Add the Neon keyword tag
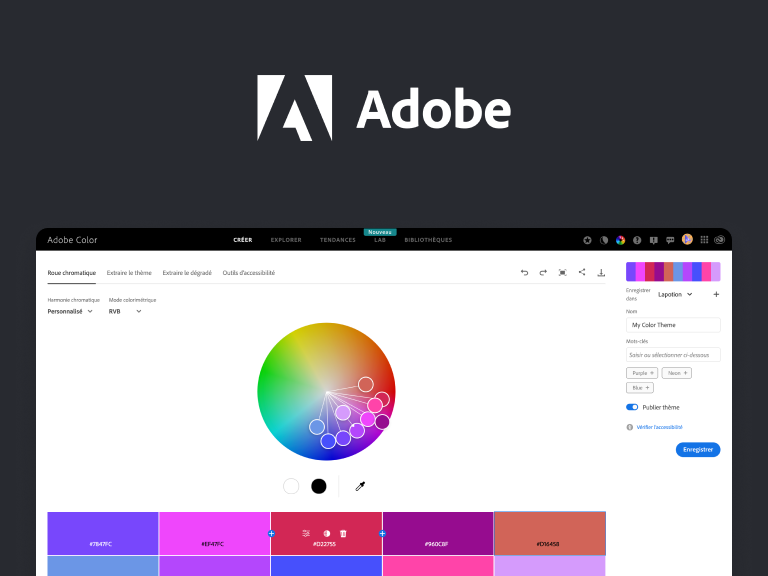 (676, 373)
